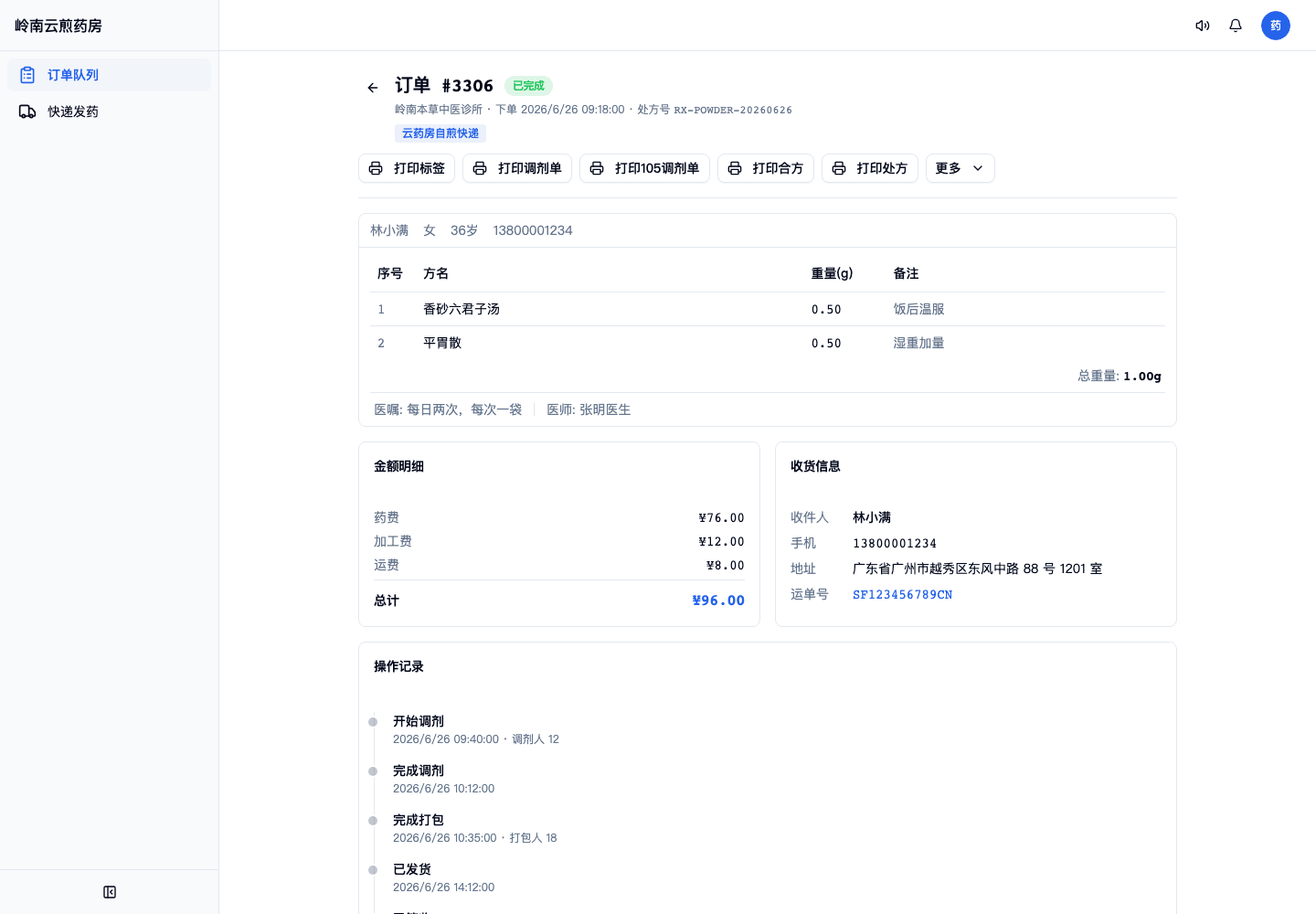Click the timeline dot beside 开始调剂
Viewport: 1316px width, 914px height.
pos(373,722)
